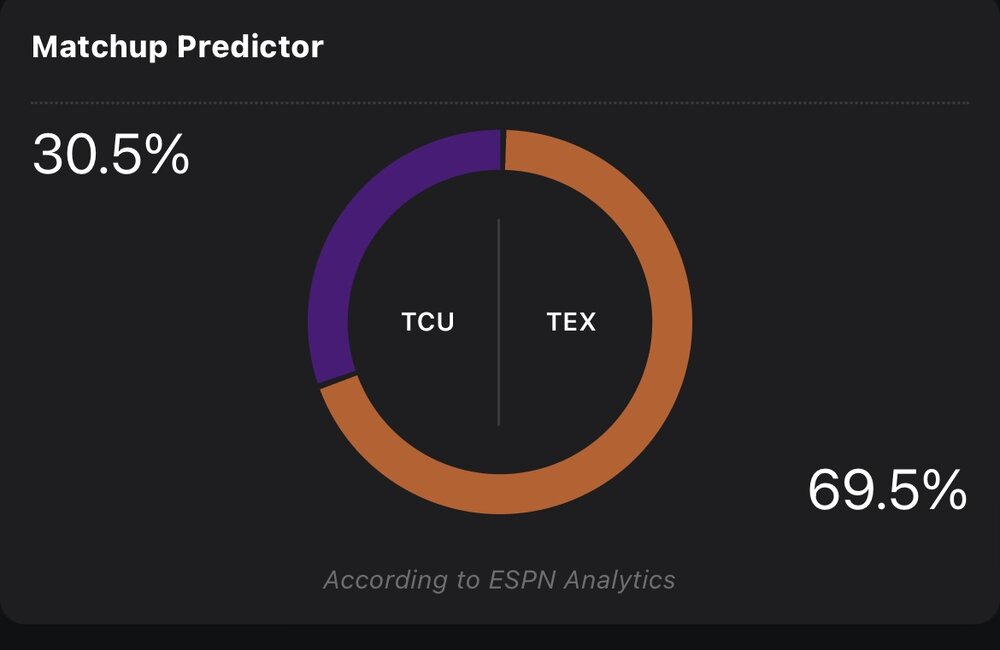Tap the 30.5% win probability value
The height and width of the screenshot is (650, 1000).
click(x=111, y=155)
